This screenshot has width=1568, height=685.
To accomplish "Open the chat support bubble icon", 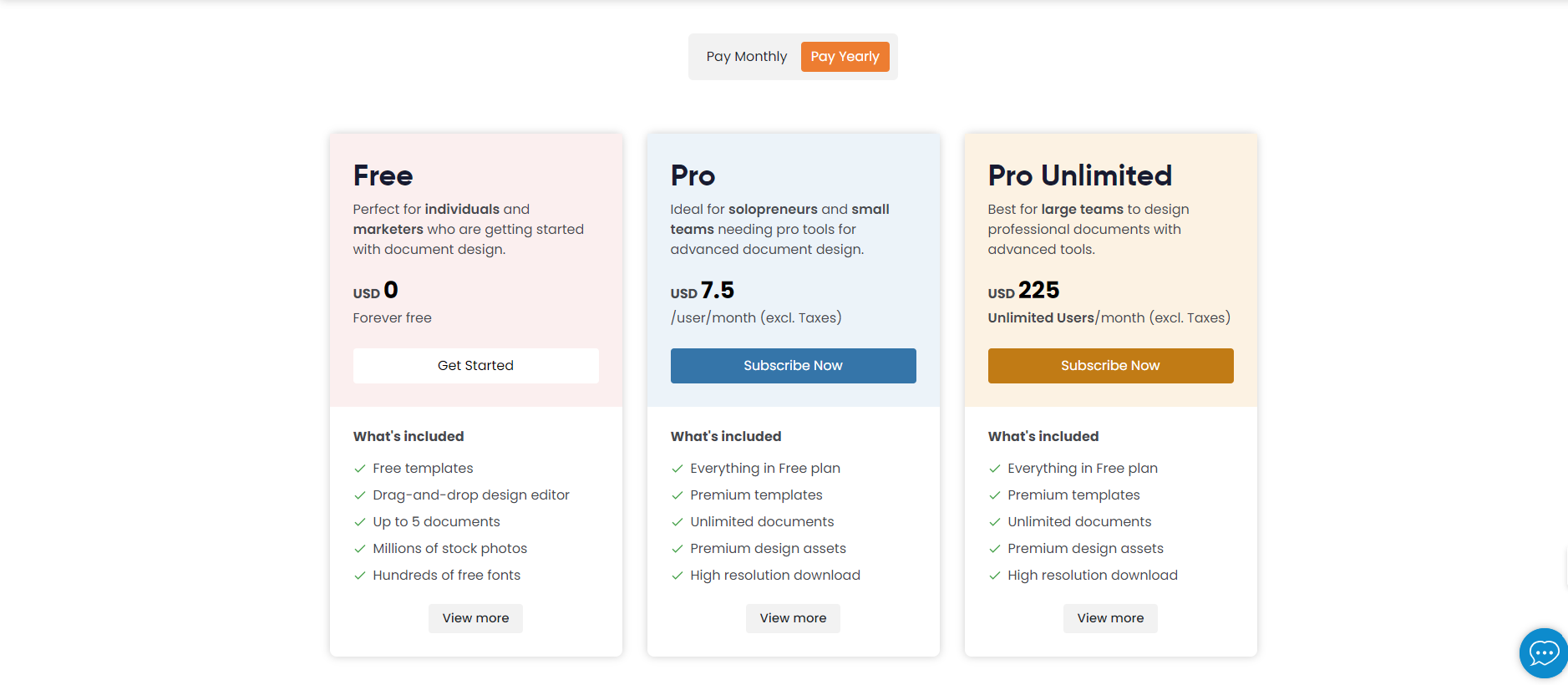I will tap(1543, 652).
